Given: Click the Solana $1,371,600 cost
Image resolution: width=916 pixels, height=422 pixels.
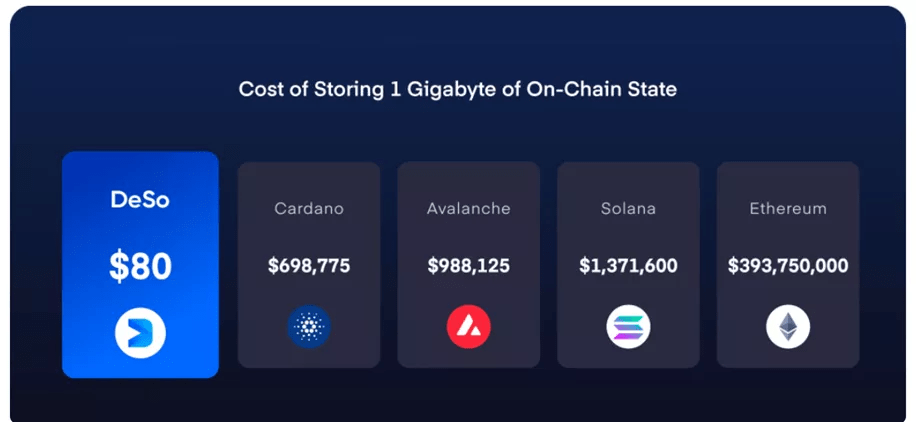Looking at the screenshot, I should (628, 266).
